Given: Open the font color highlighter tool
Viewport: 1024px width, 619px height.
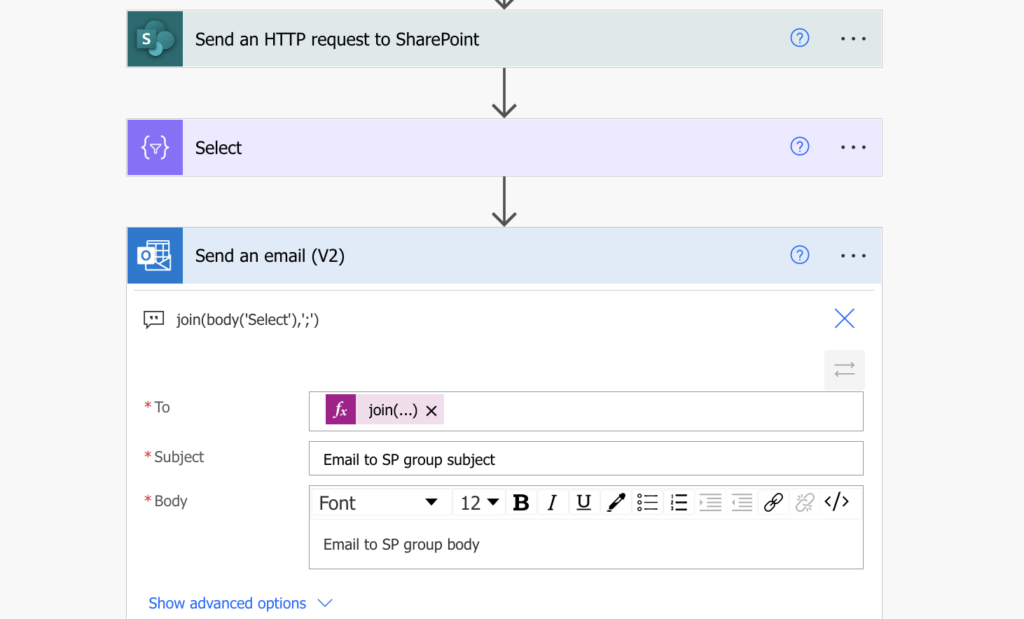Looking at the screenshot, I should tap(615, 502).
